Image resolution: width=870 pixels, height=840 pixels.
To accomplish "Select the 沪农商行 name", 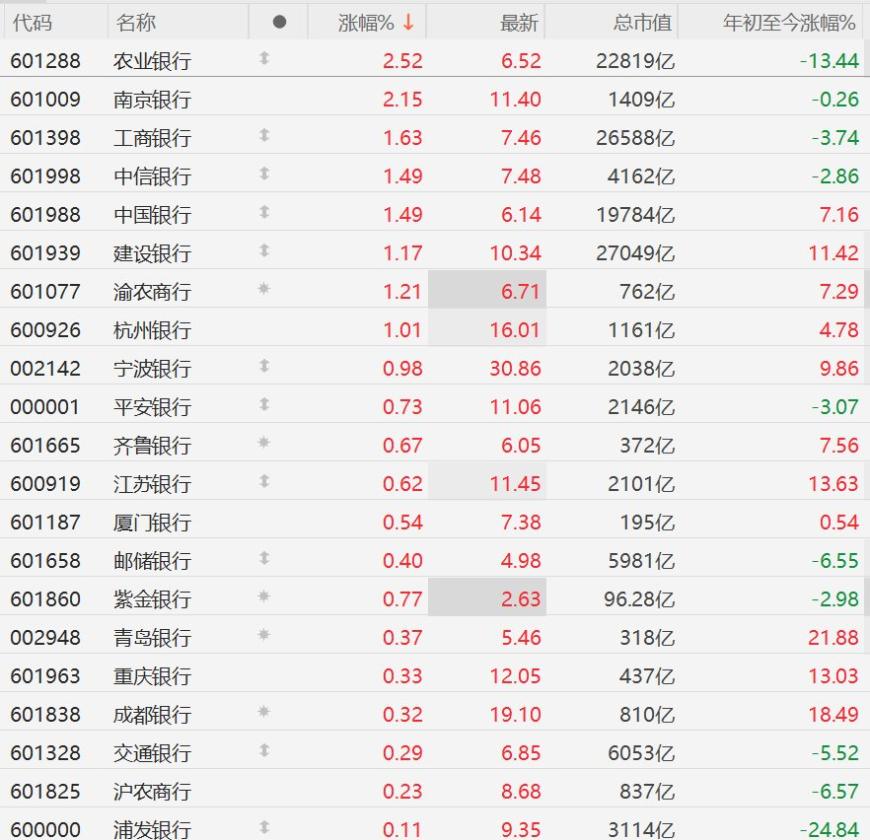I will pos(153,792).
